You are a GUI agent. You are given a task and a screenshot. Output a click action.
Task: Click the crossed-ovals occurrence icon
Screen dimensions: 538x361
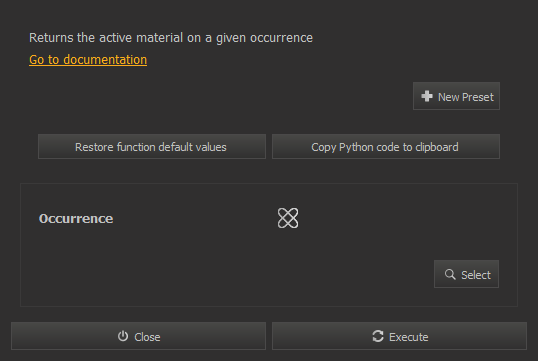(288, 218)
